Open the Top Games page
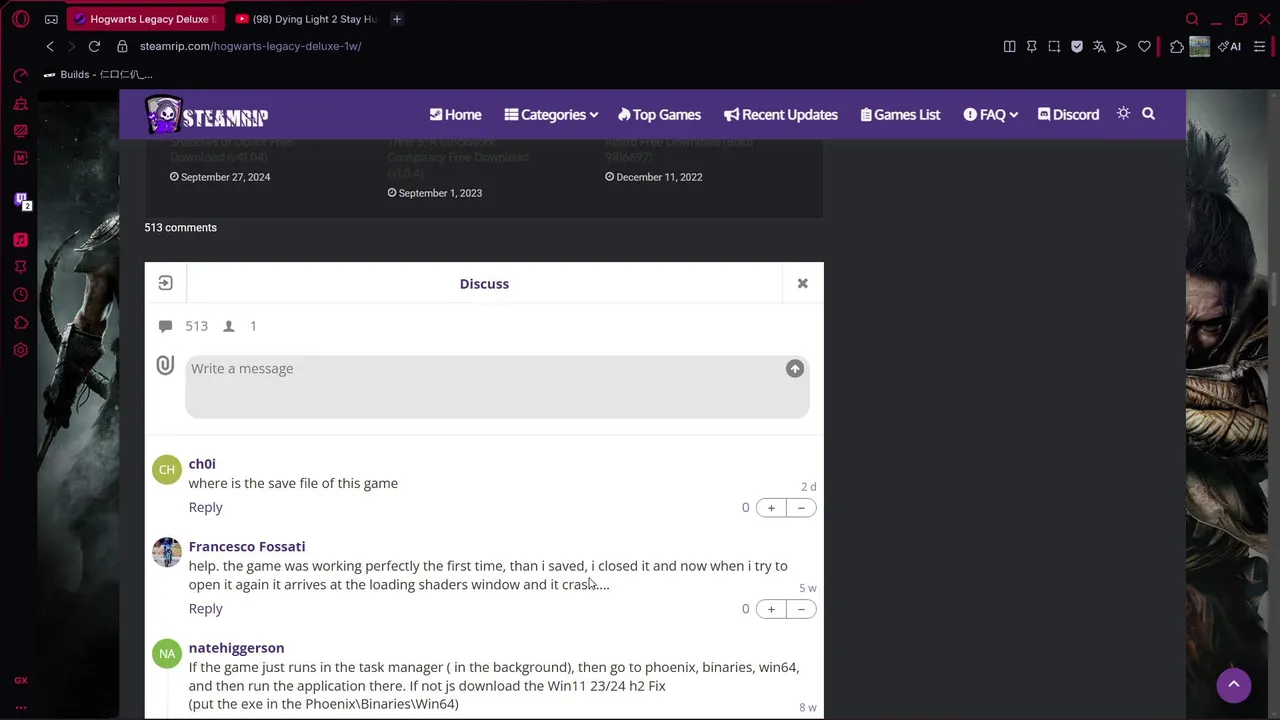1280x720 pixels. click(x=659, y=114)
